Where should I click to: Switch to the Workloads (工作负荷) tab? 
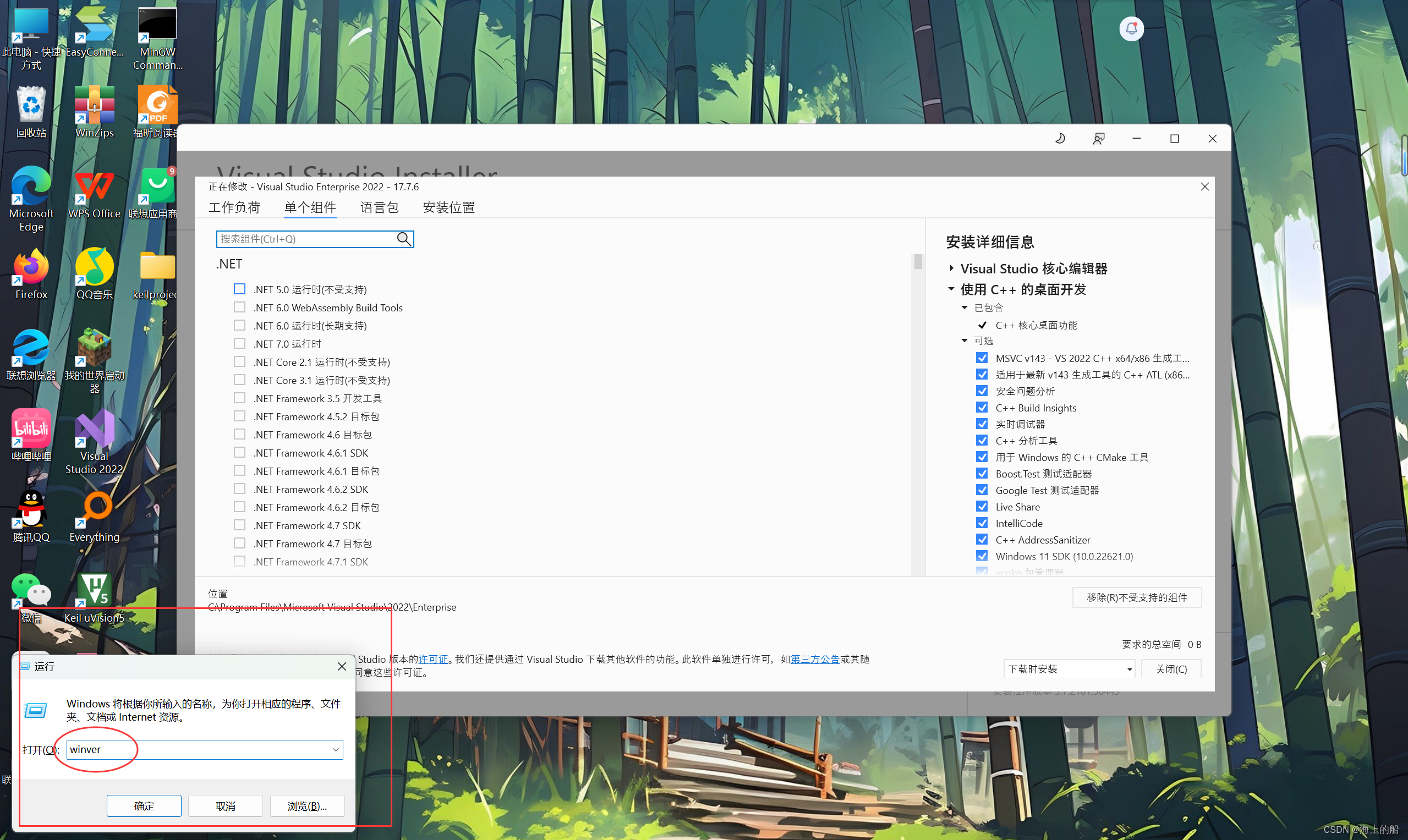(234, 207)
